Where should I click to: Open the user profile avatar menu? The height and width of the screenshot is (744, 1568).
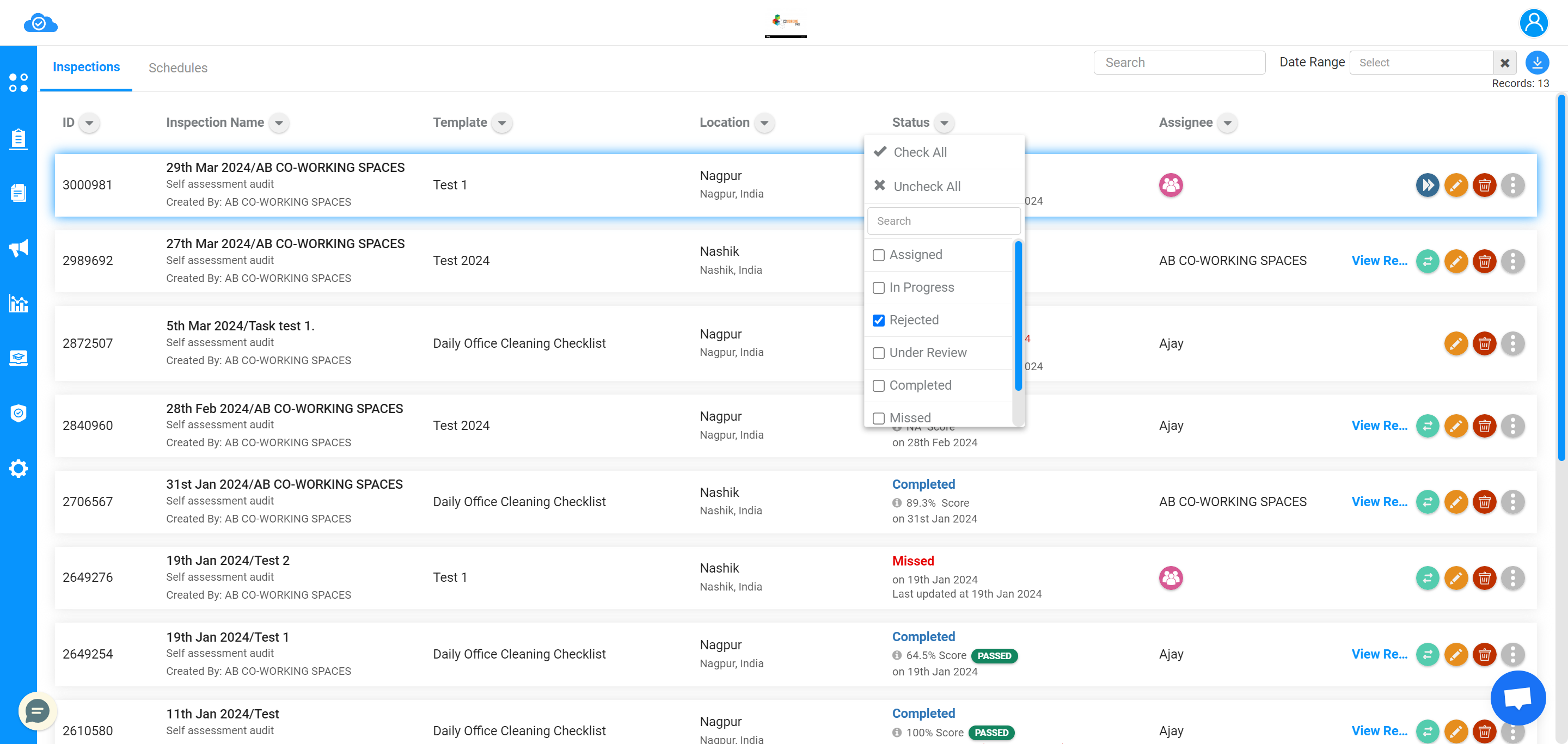coord(1533,23)
